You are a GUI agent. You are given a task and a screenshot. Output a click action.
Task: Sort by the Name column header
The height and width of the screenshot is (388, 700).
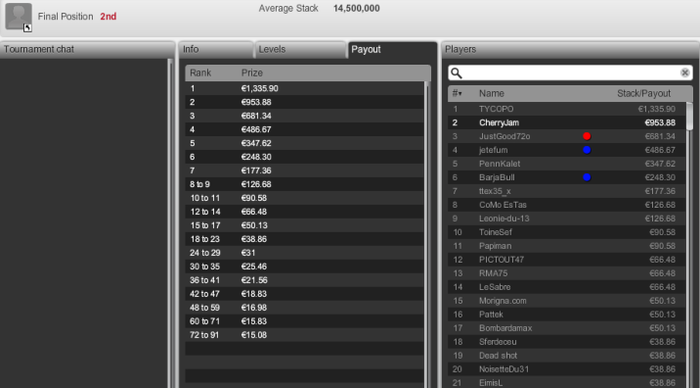(492, 93)
